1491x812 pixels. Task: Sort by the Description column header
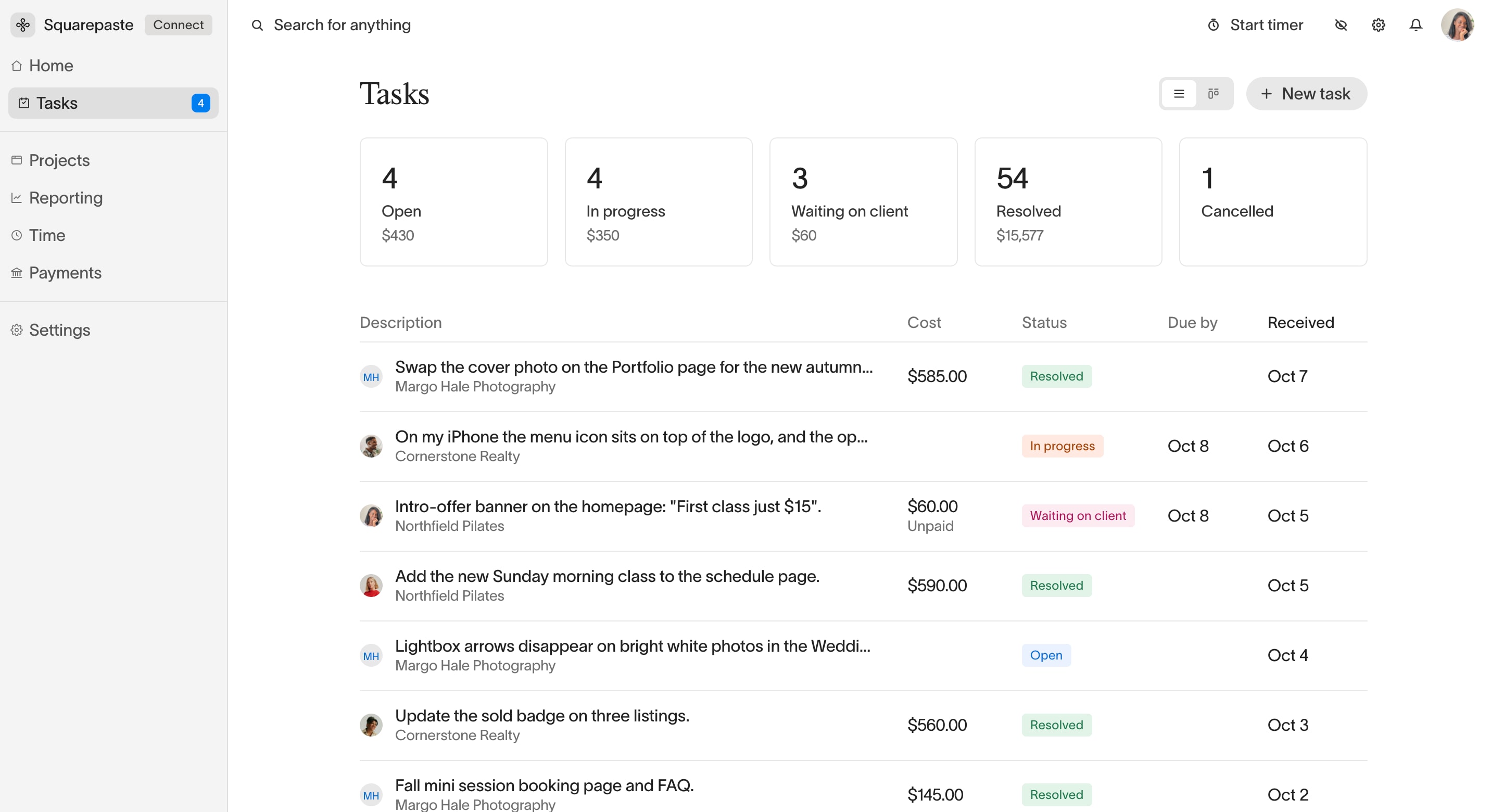[400, 322]
